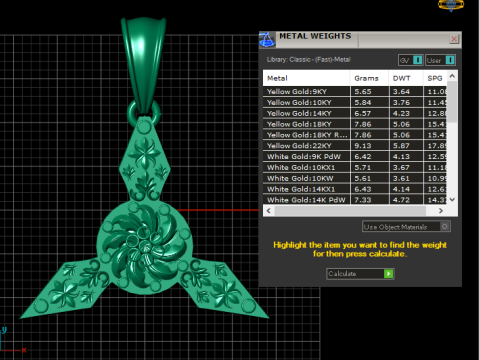Screen dimensions: 480x360
Task: Click the green arrow on Calculate
Action: coord(388,274)
